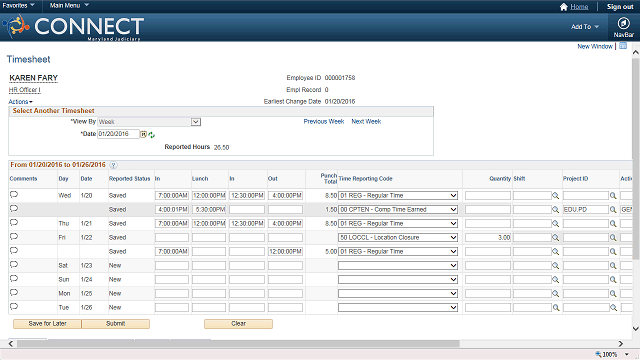Click the Lunch field showing 5:30:00PM

click(209, 209)
